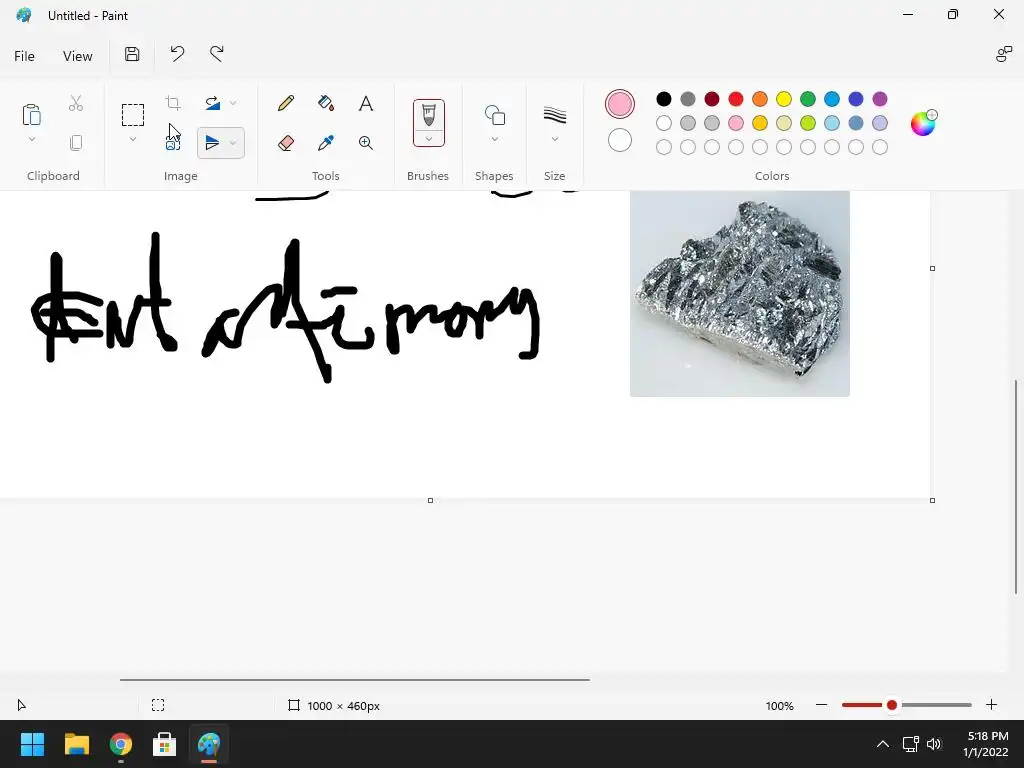Show hidden system tray icons

pyautogui.click(x=882, y=744)
